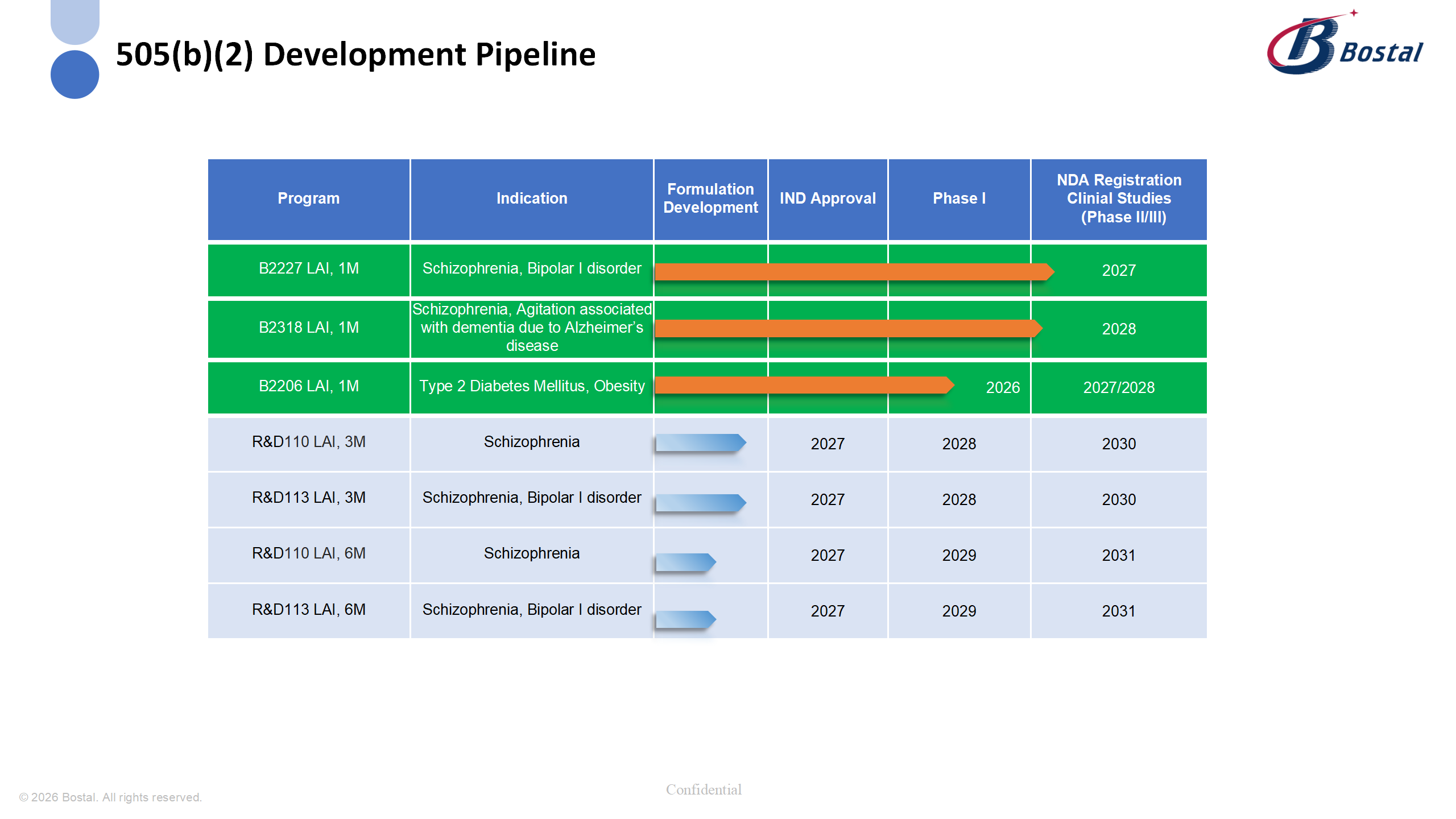The image size is (1456, 819).
Task: Click the orange arrow for B2206 LAI
Action: point(796,387)
